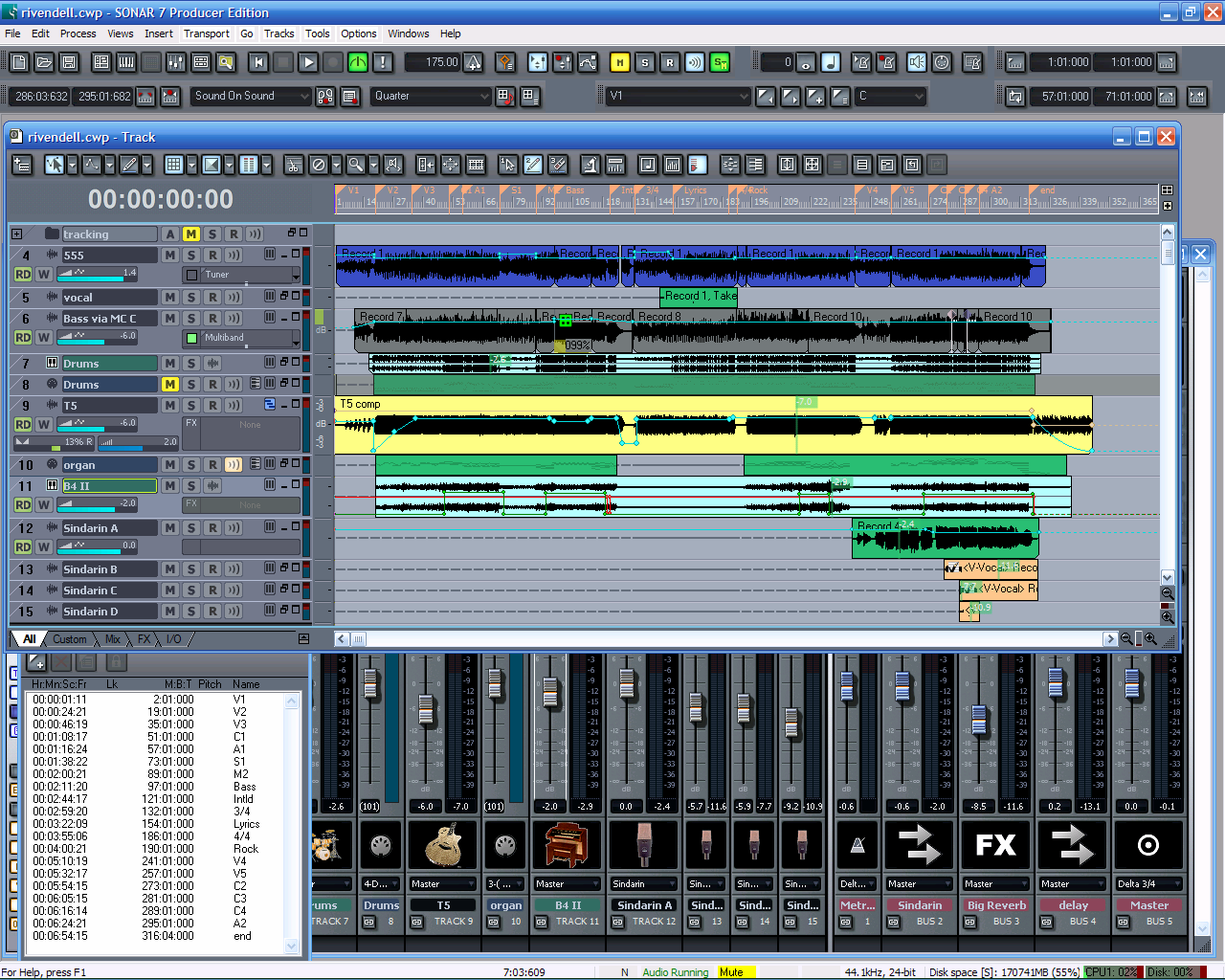Select the Scrub speaker tool
This screenshot has height=980, width=1225.
(392, 165)
